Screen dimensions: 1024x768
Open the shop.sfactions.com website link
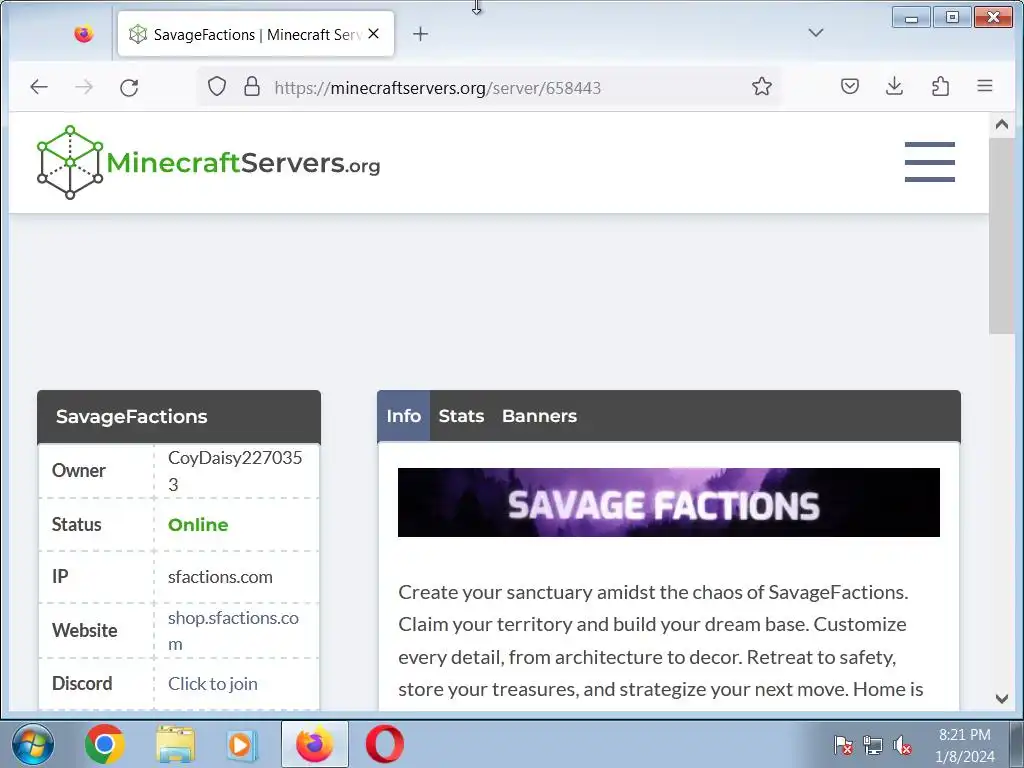tap(233, 631)
